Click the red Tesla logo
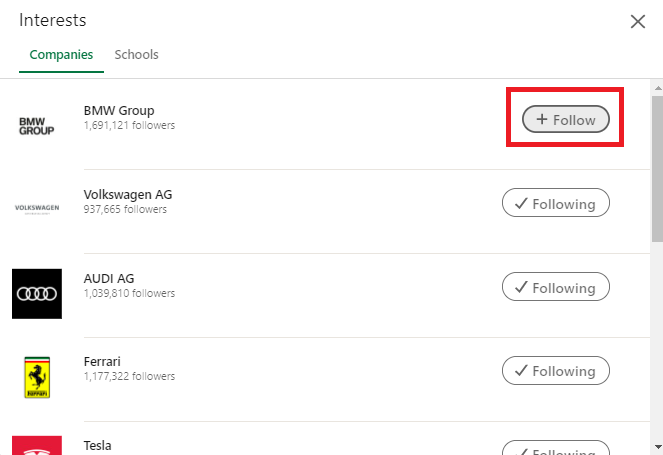This screenshot has width=663, height=455. [x=37, y=445]
